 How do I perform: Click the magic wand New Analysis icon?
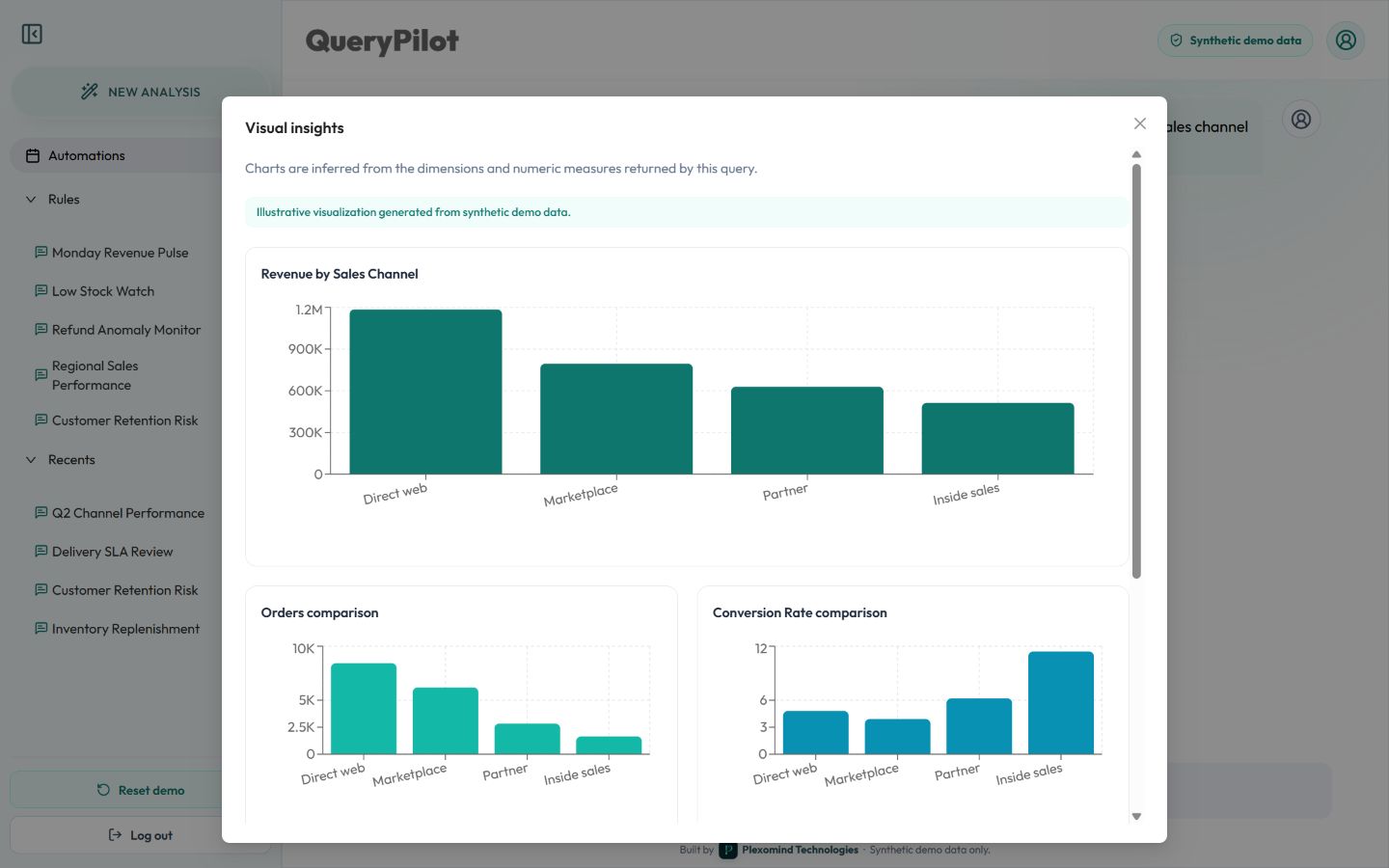90,92
